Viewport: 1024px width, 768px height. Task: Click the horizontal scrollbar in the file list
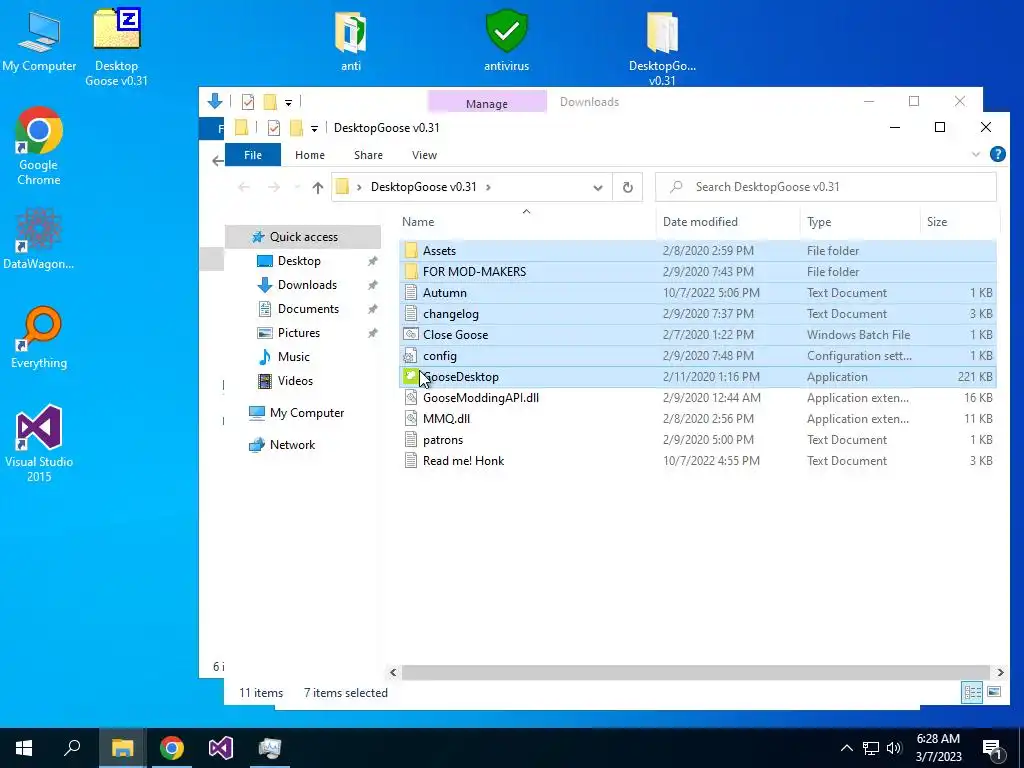tap(696, 672)
